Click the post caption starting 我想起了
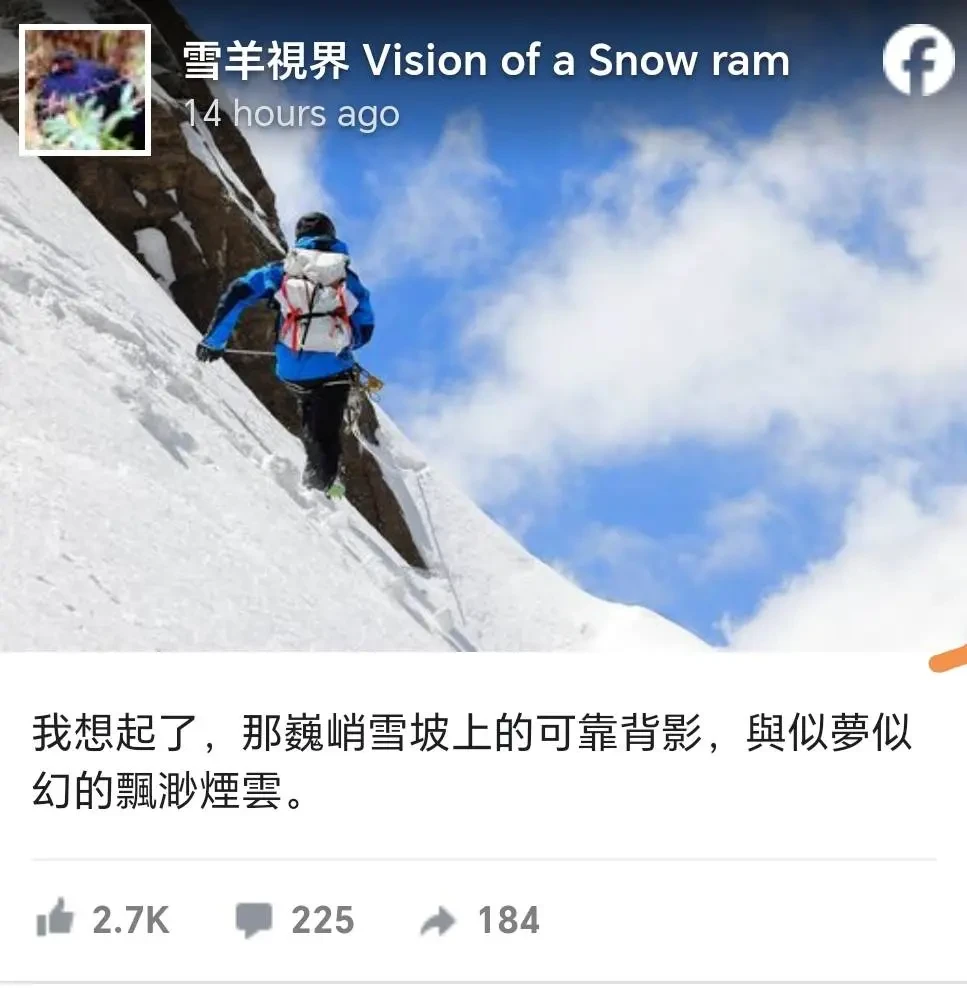Viewport: 967px width, 992px height. [472, 762]
